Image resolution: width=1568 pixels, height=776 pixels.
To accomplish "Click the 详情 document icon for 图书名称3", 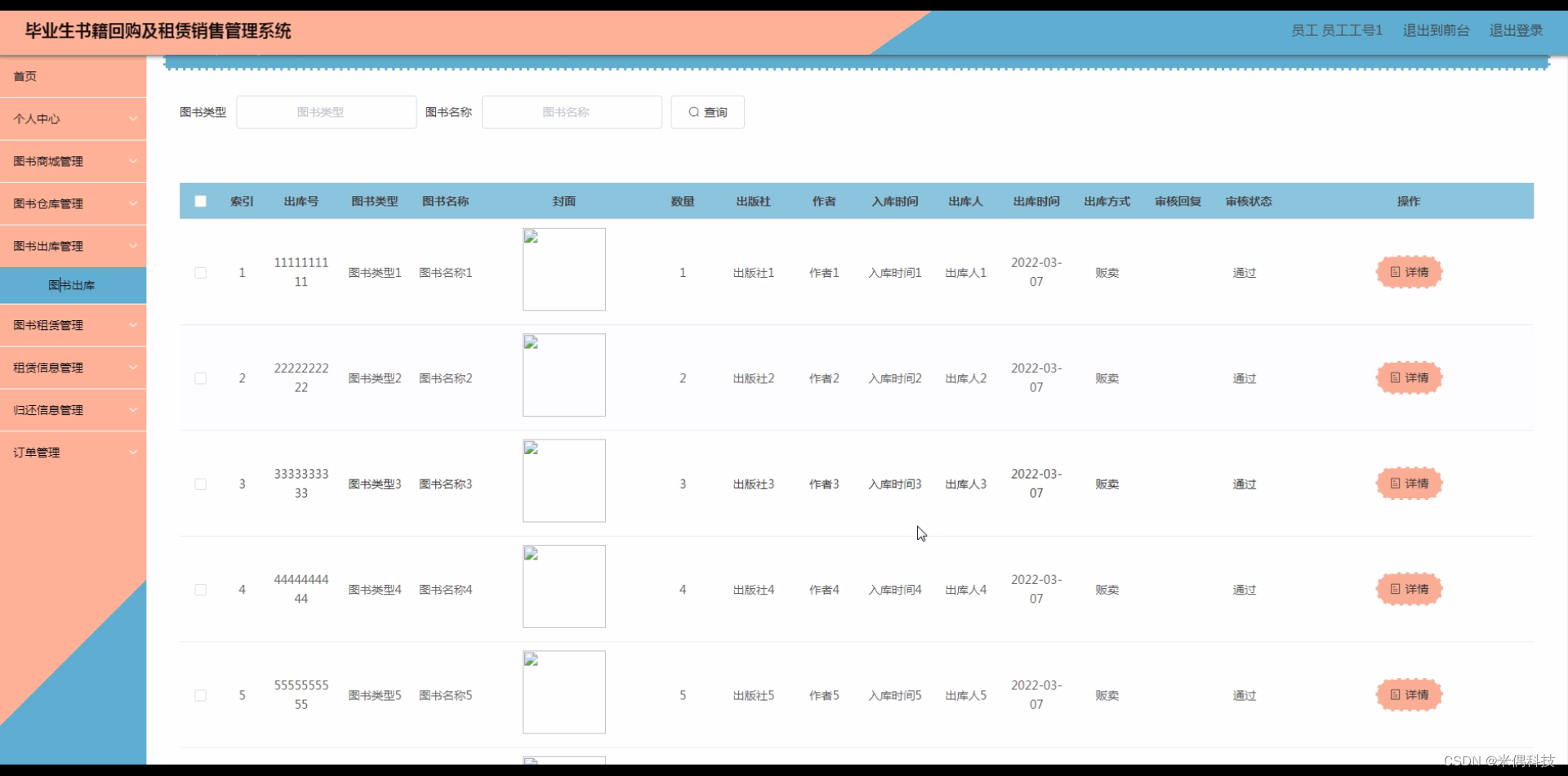I will click(1395, 483).
